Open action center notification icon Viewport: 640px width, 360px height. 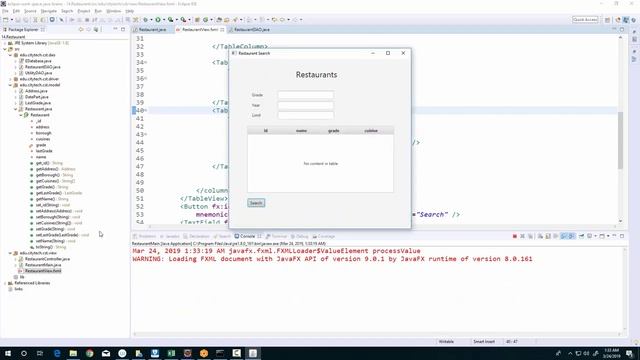click(x=630, y=353)
